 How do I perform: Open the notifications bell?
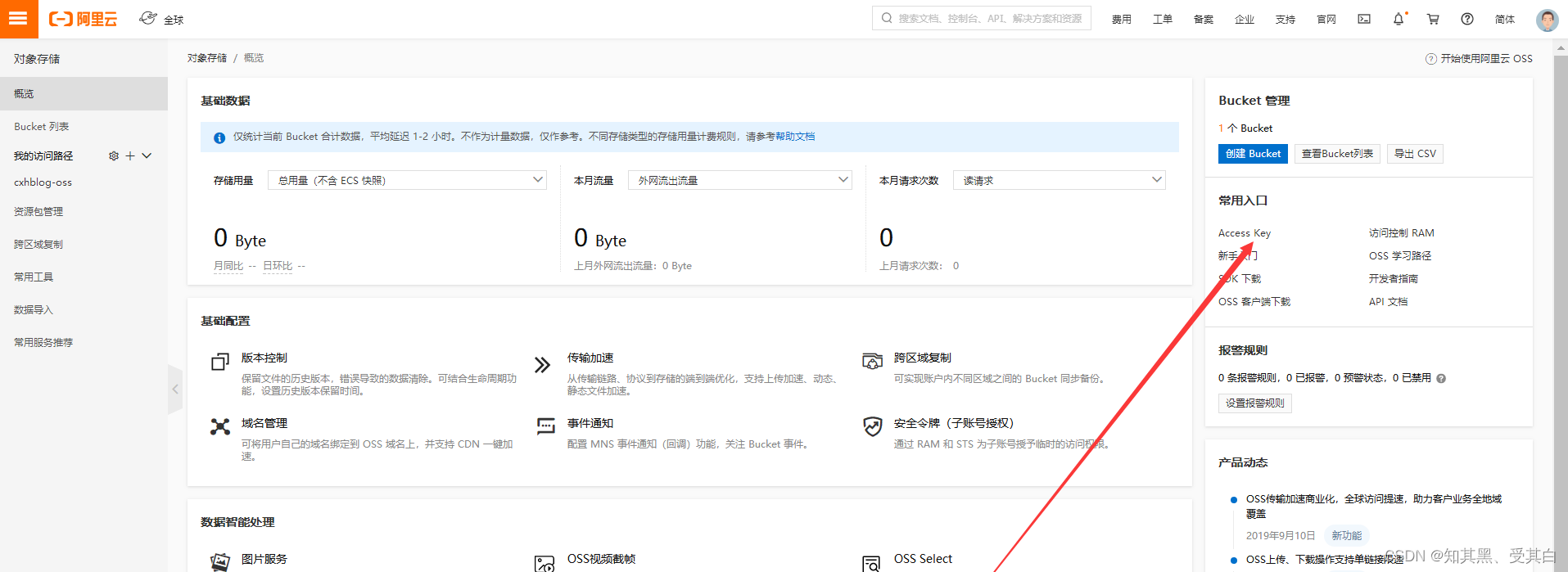point(1399,19)
